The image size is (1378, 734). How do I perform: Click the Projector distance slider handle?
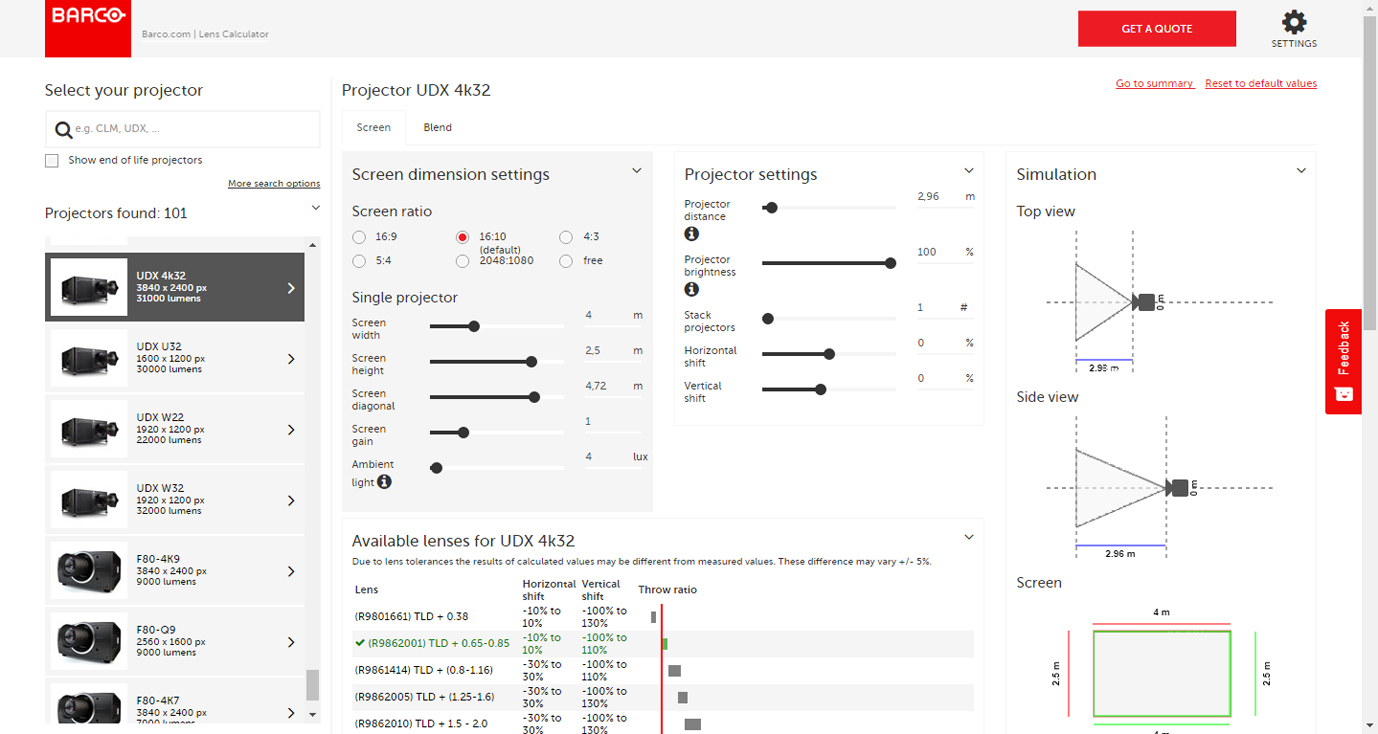click(772, 208)
